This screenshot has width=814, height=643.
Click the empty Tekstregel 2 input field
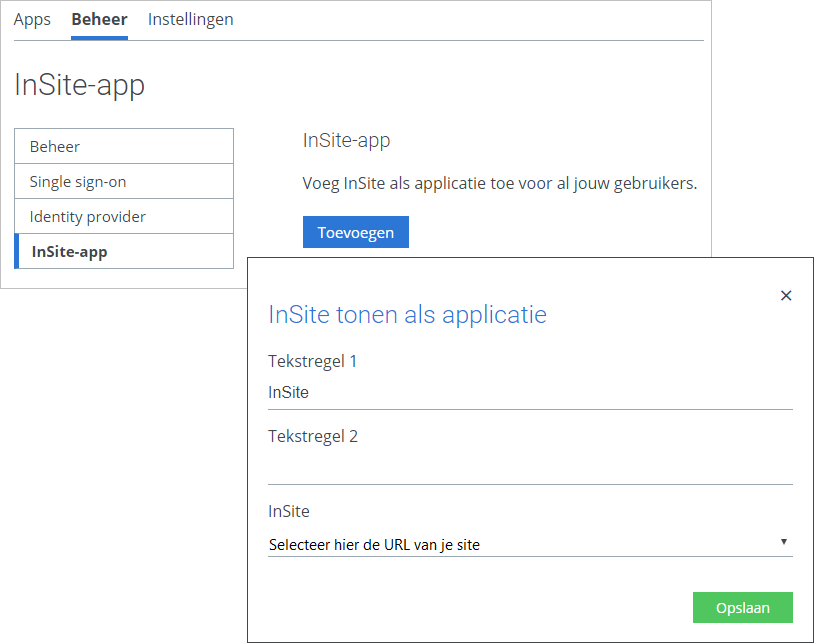click(530, 469)
